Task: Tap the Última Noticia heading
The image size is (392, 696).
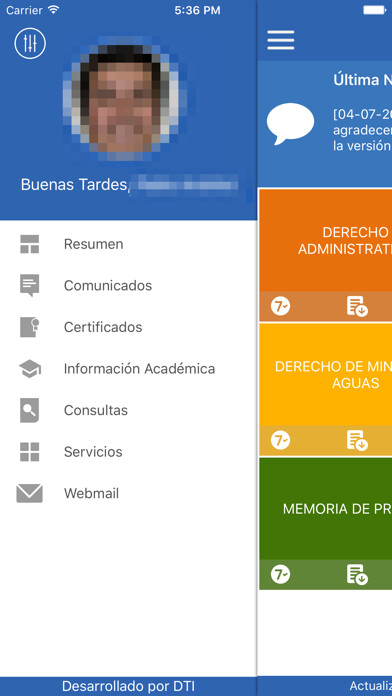Action: [362, 80]
